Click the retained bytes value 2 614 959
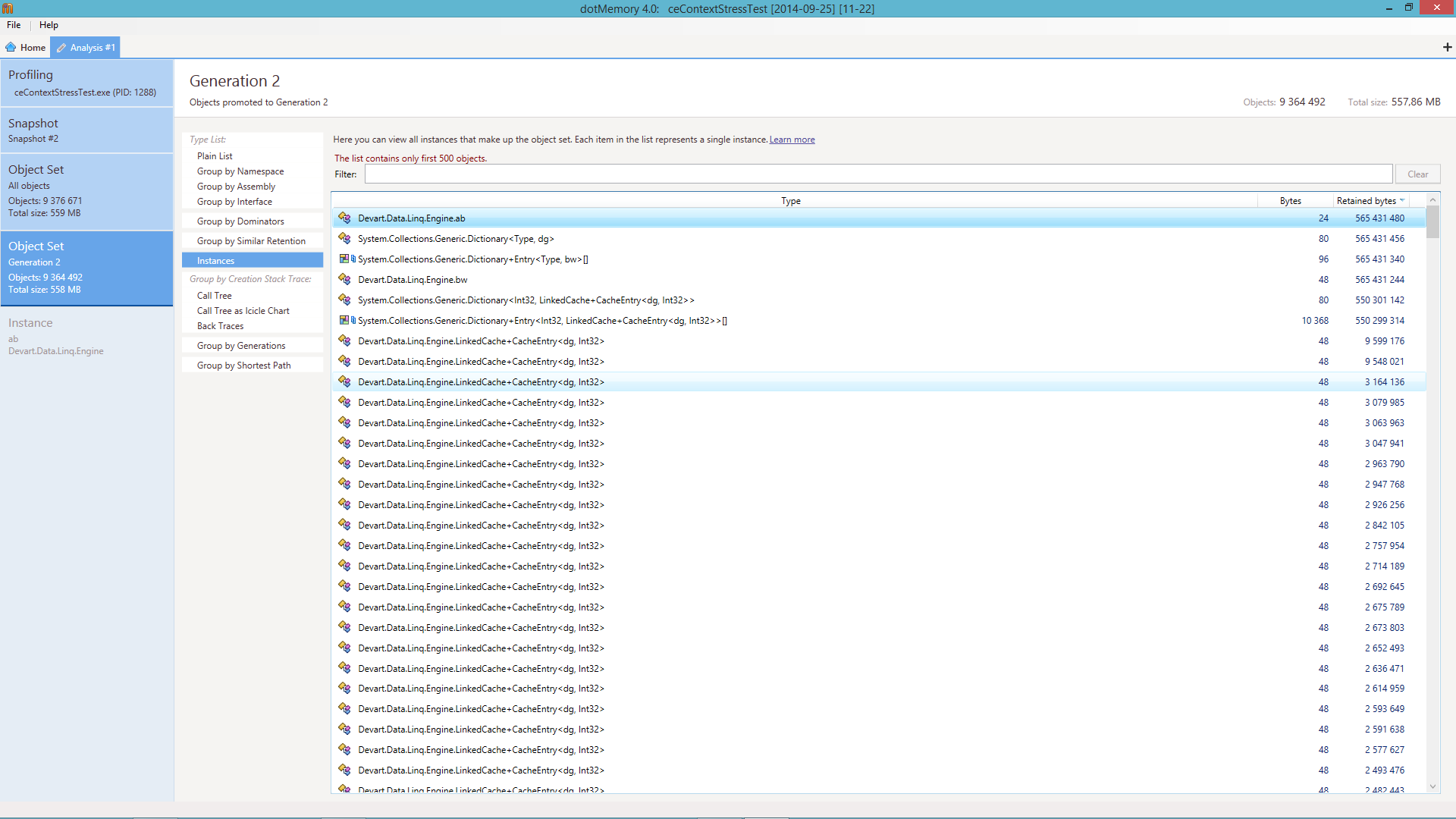Image resolution: width=1456 pixels, height=819 pixels. (x=1384, y=689)
